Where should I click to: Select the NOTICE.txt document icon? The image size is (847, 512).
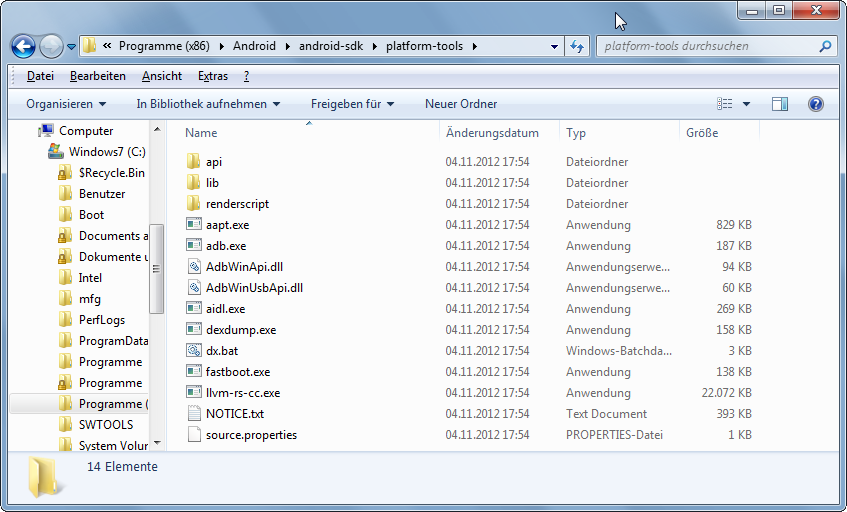pyautogui.click(x=194, y=414)
